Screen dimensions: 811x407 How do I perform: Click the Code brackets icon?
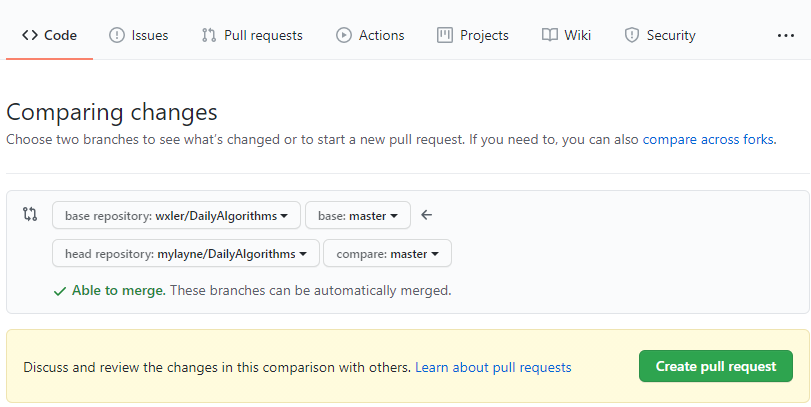(30, 35)
